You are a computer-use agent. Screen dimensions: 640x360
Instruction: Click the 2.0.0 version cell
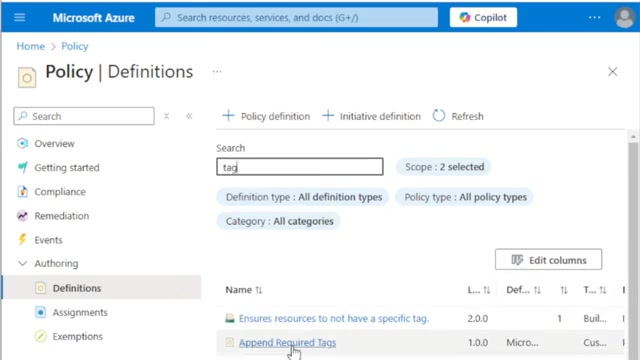point(478,318)
